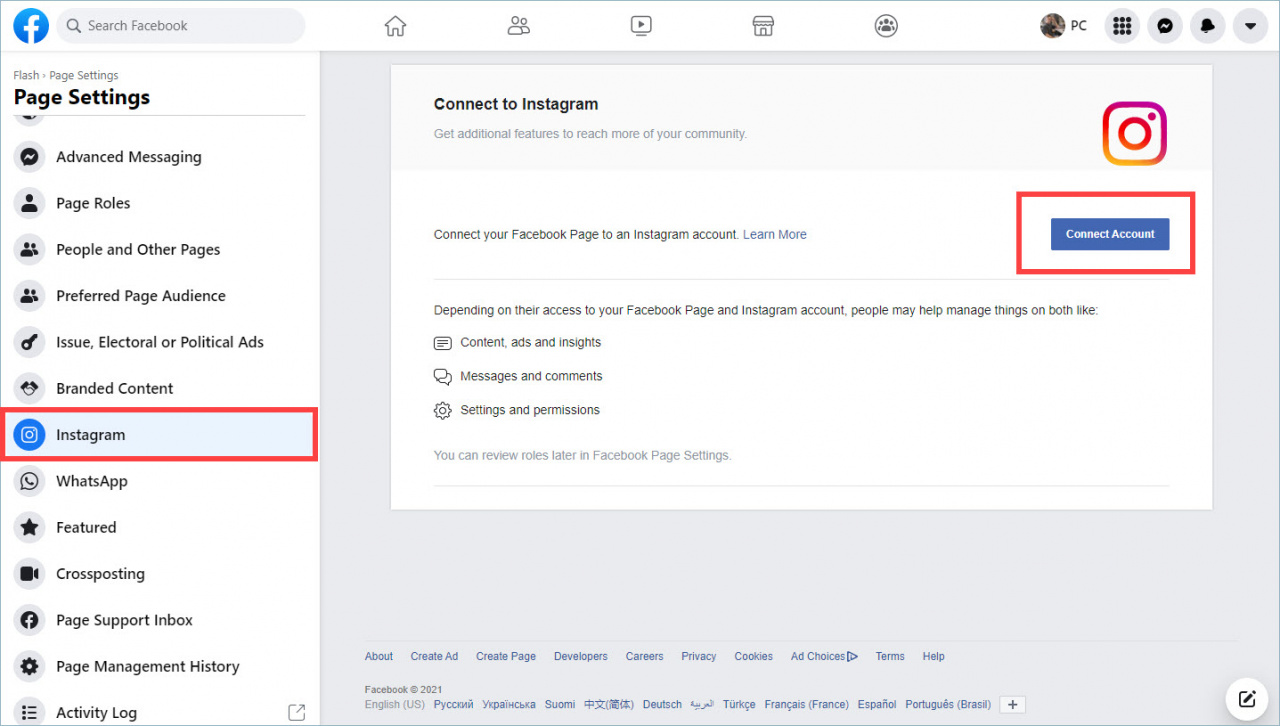1280x726 pixels.
Task: Open the Groups icon in top navigation
Action: point(886,26)
